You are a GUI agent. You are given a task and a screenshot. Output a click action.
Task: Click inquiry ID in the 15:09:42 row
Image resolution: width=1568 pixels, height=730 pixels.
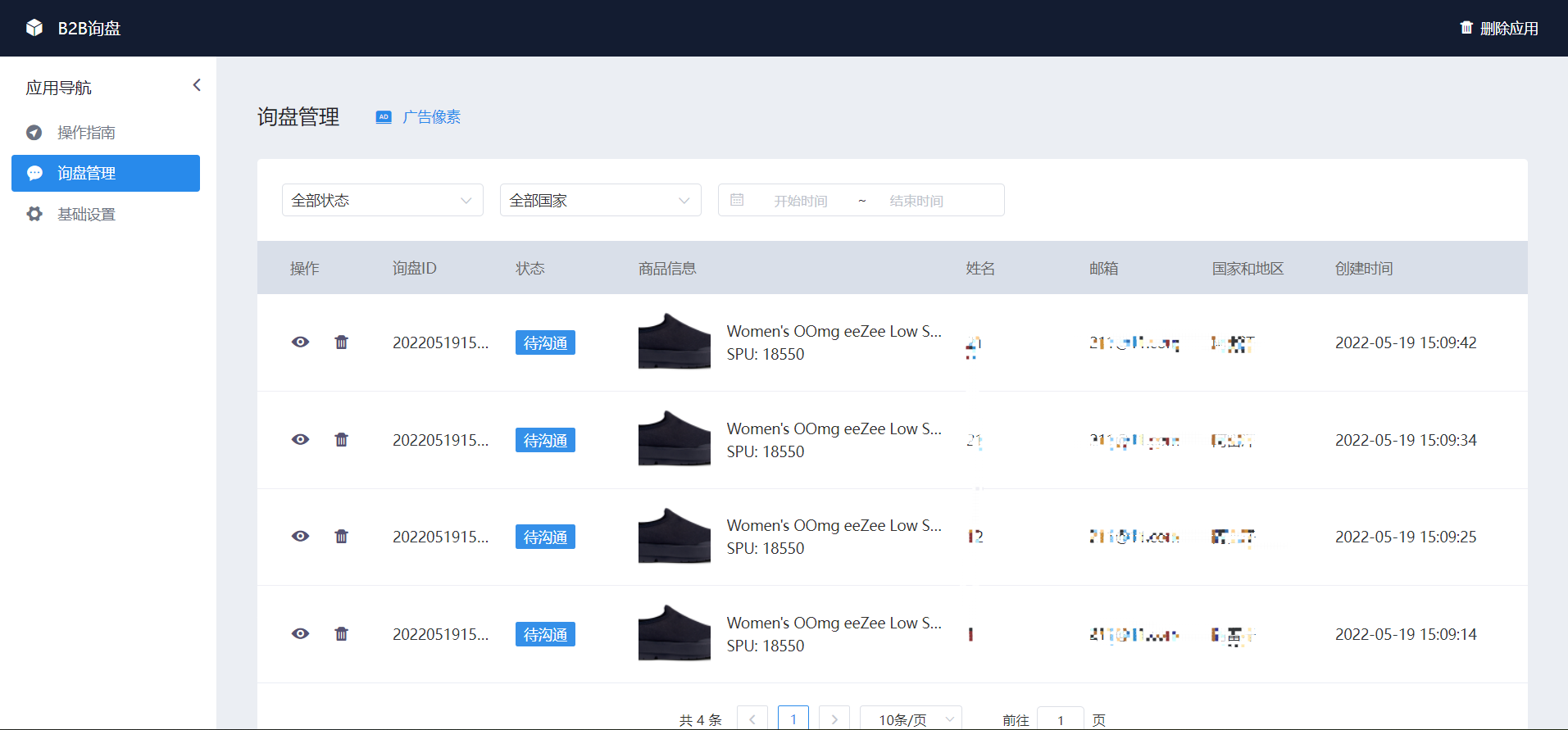coord(441,342)
